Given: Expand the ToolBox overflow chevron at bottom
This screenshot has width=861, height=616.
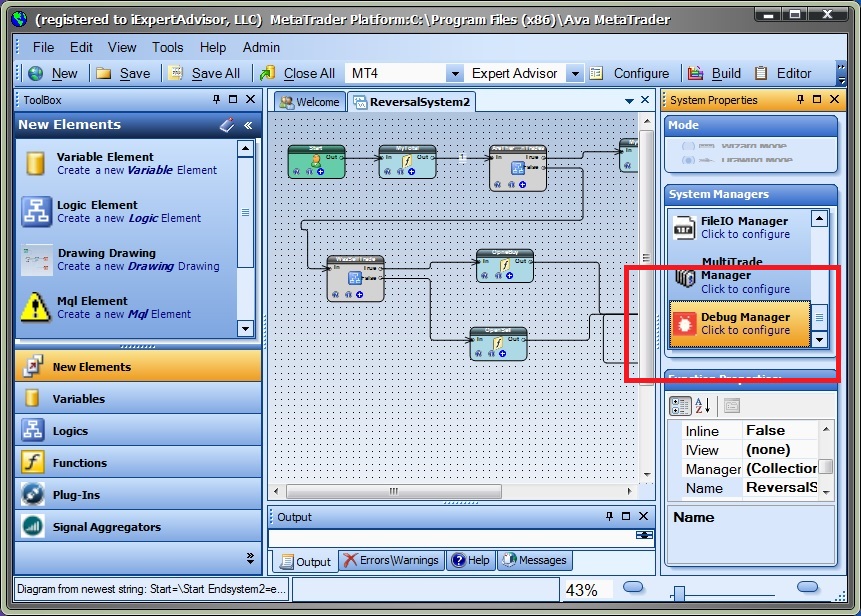Looking at the screenshot, I should click(x=250, y=558).
